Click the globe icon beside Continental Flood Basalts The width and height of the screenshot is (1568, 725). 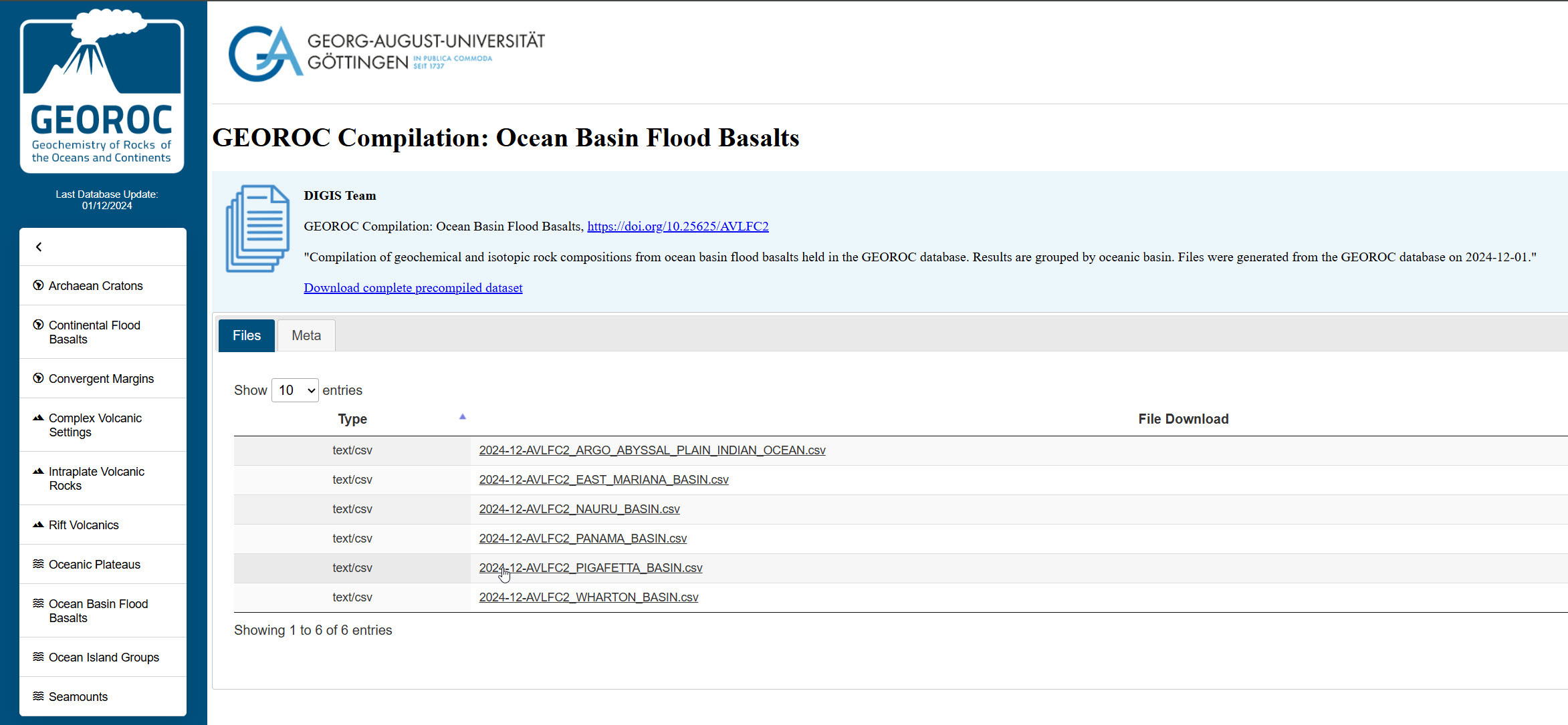(39, 325)
